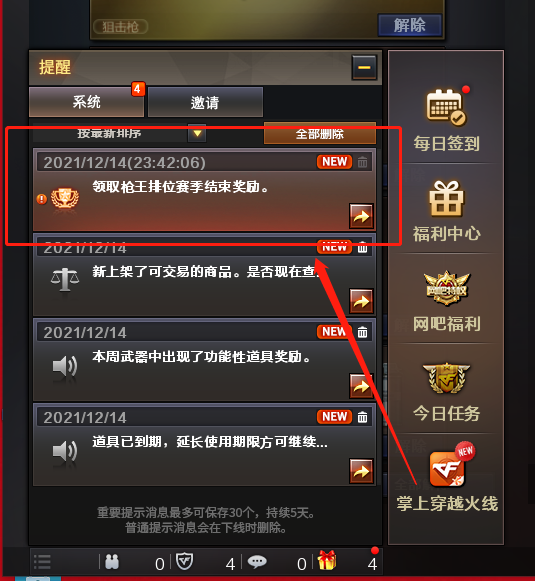Click the 解除 button at top

point(410,25)
